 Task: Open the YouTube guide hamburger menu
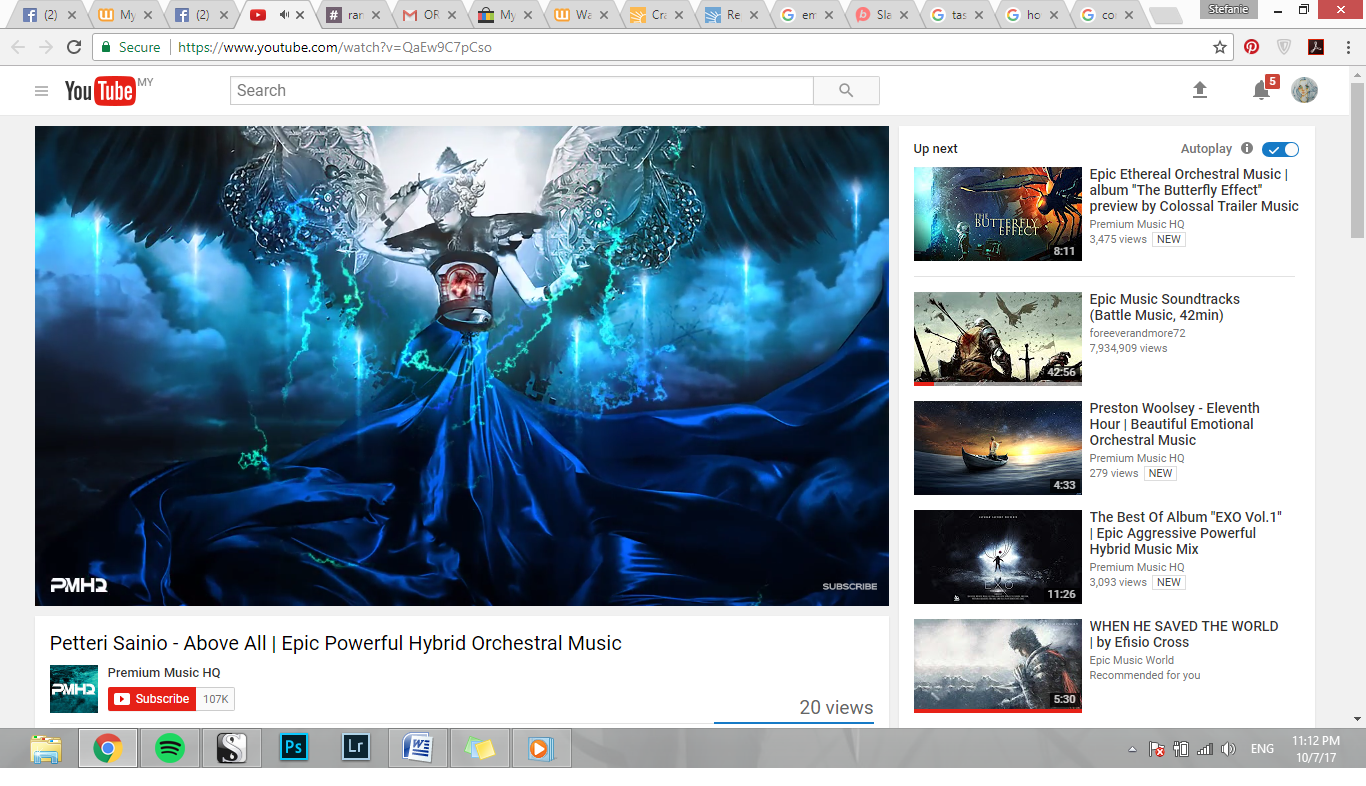(x=41, y=91)
